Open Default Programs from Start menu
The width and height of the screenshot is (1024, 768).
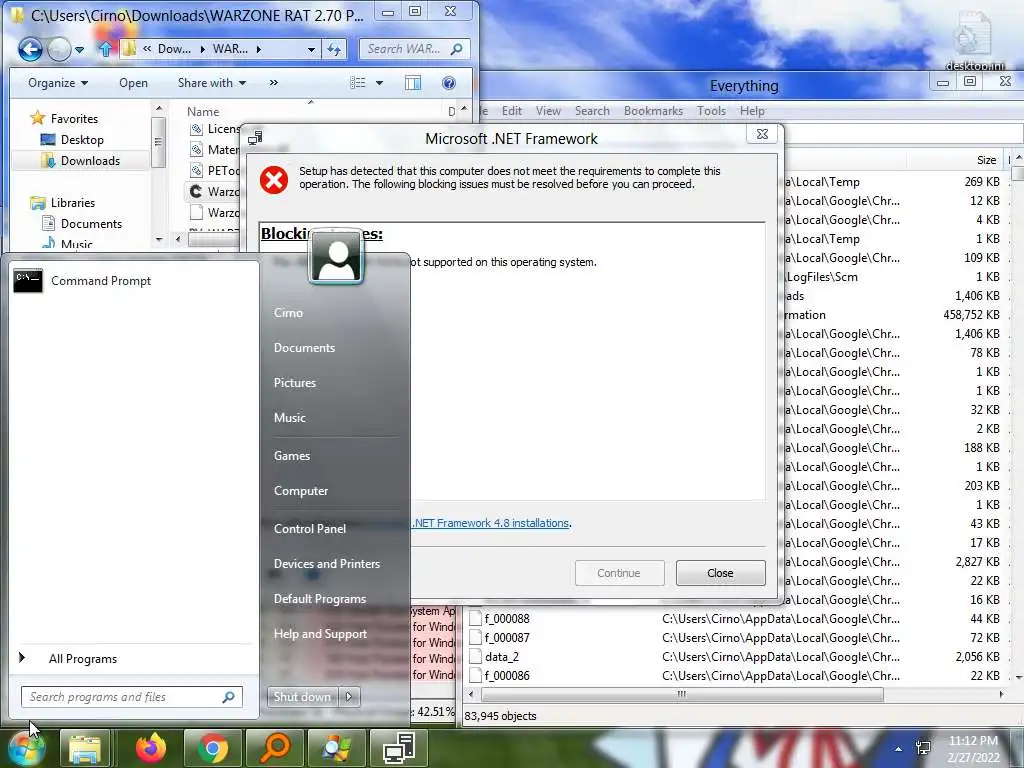click(319, 599)
